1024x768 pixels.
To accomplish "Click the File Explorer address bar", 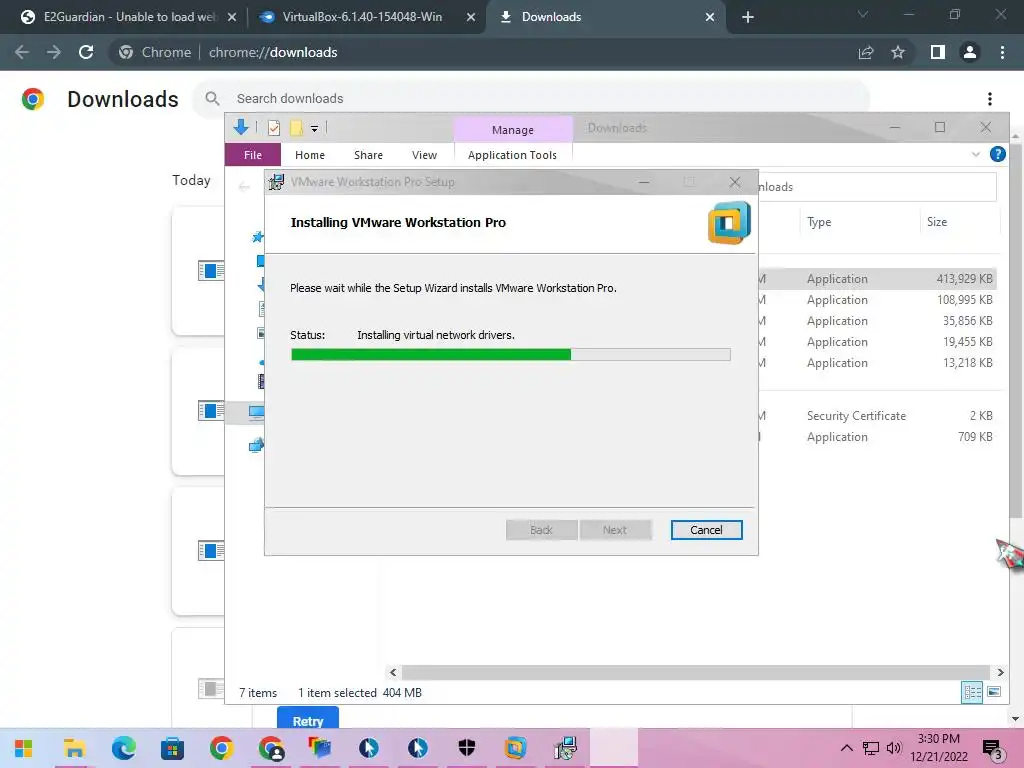I will (x=877, y=187).
